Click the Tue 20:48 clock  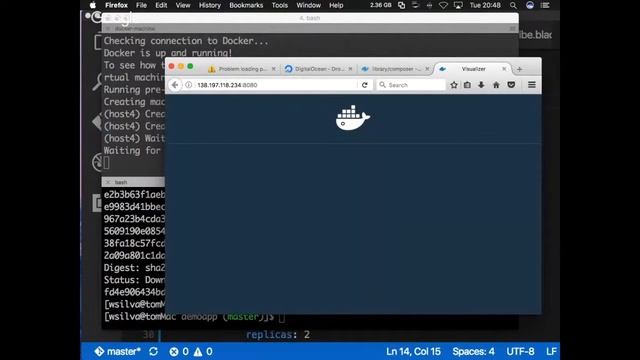coord(485,5)
